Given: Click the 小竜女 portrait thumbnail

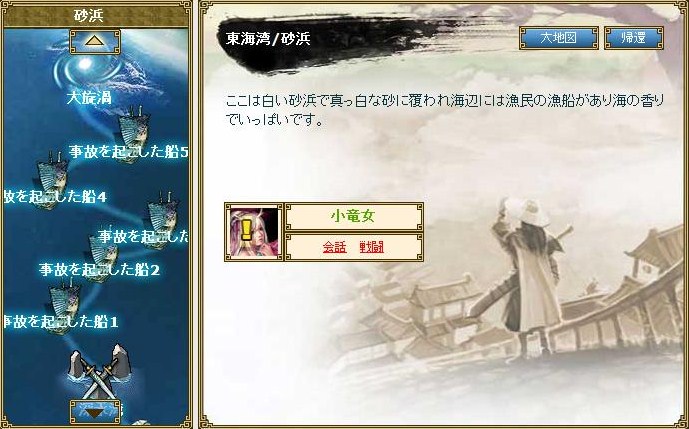Looking at the screenshot, I should pyautogui.click(x=254, y=232).
